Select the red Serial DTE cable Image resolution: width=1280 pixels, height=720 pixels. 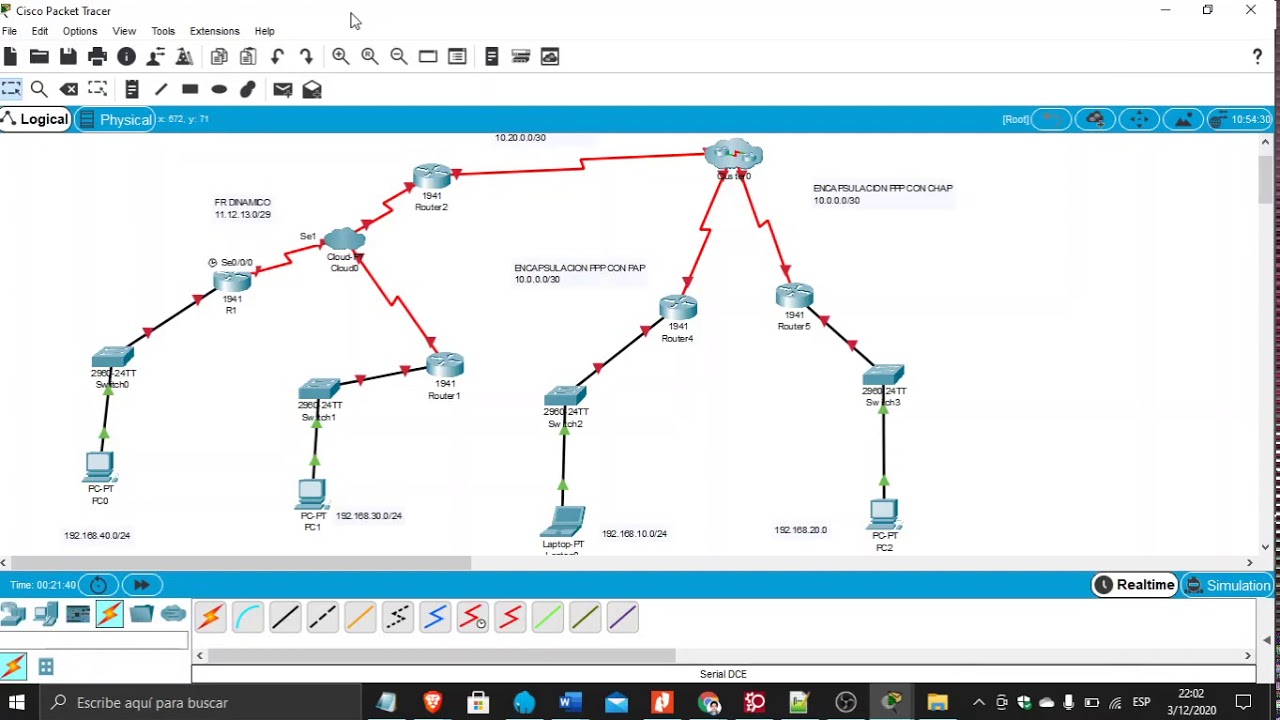(x=510, y=617)
